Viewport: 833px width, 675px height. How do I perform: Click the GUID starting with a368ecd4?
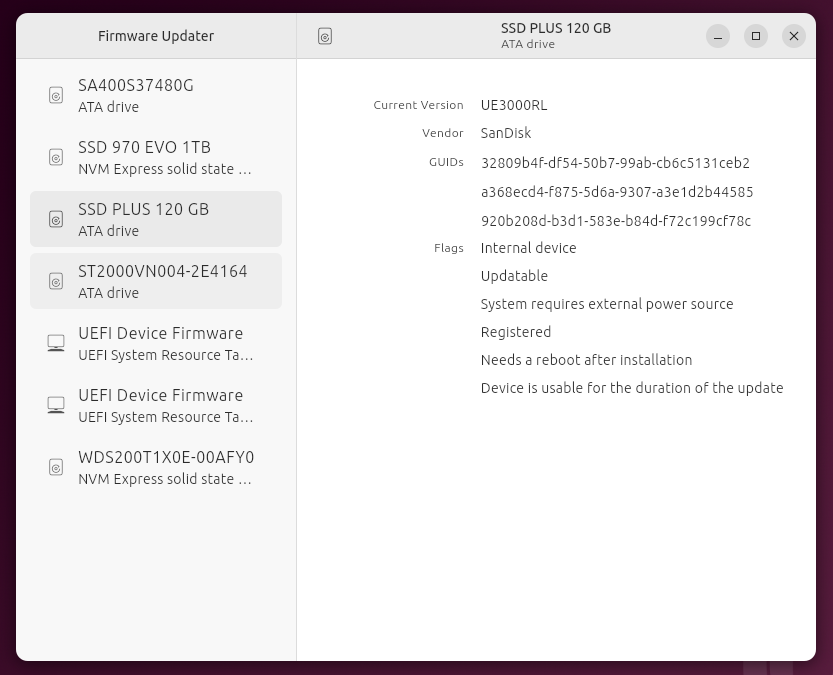click(617, 192)
